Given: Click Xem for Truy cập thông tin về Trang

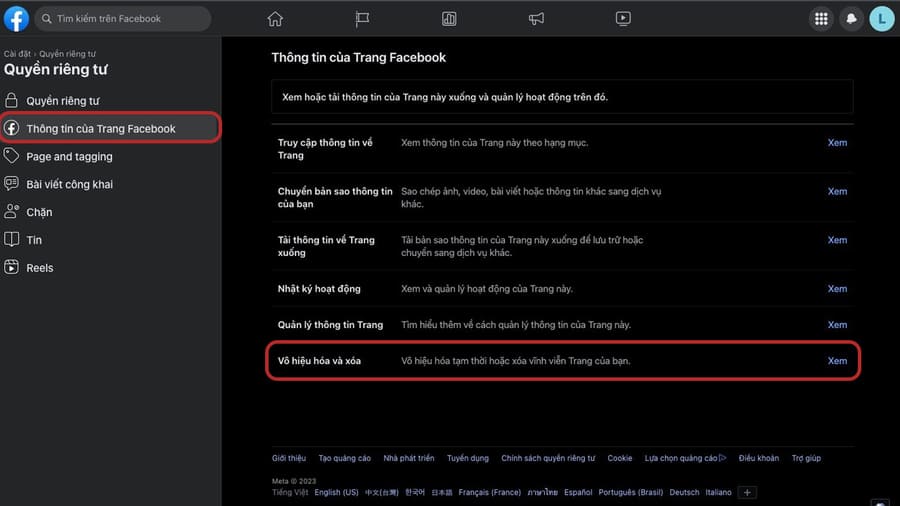Looking at the screenshot, I should point(837,143).
